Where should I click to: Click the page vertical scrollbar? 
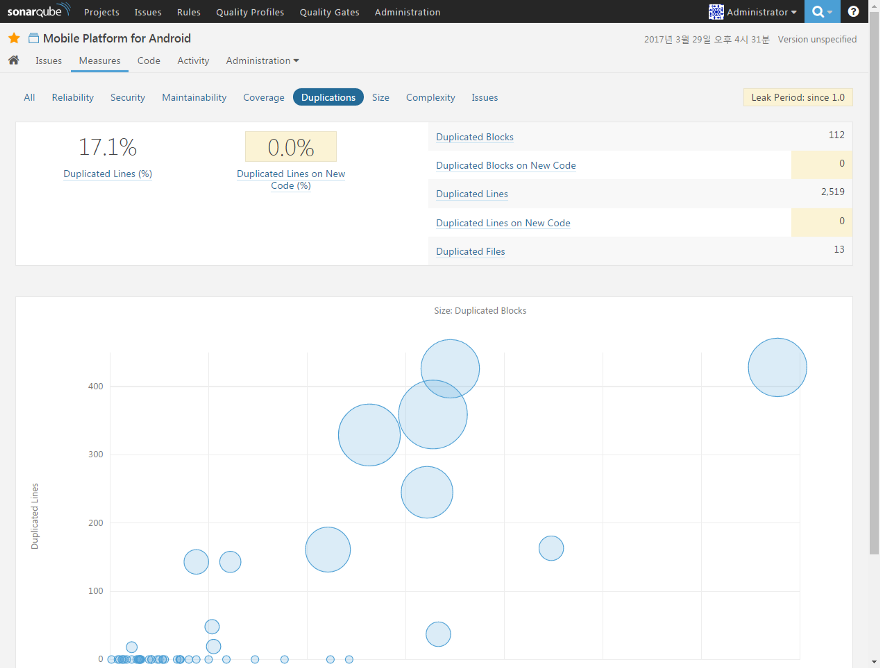874,281
